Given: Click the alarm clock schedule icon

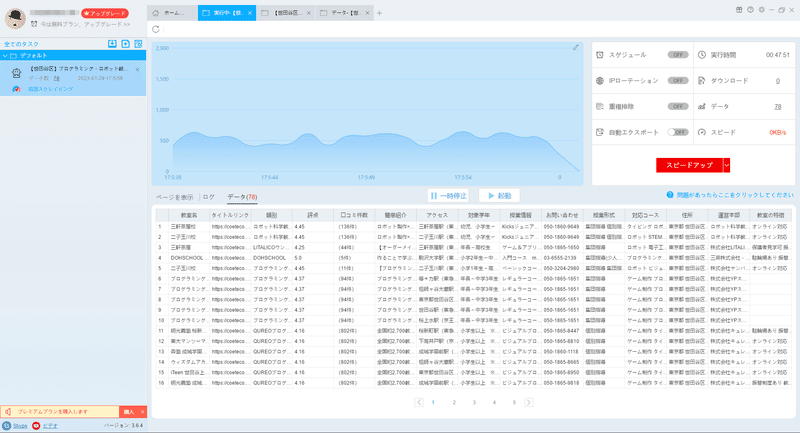Looking at the screenshot, I should pos(600,55).
